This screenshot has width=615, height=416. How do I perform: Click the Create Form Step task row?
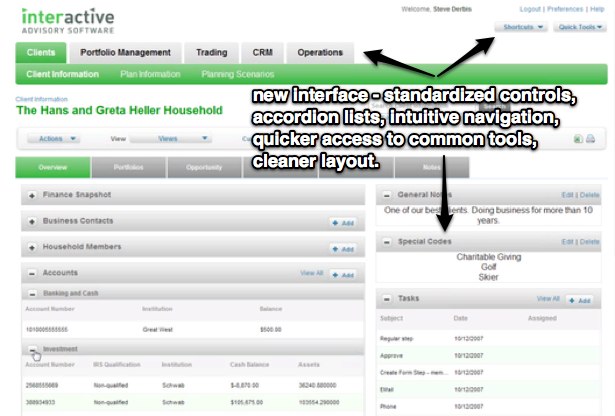488,372
